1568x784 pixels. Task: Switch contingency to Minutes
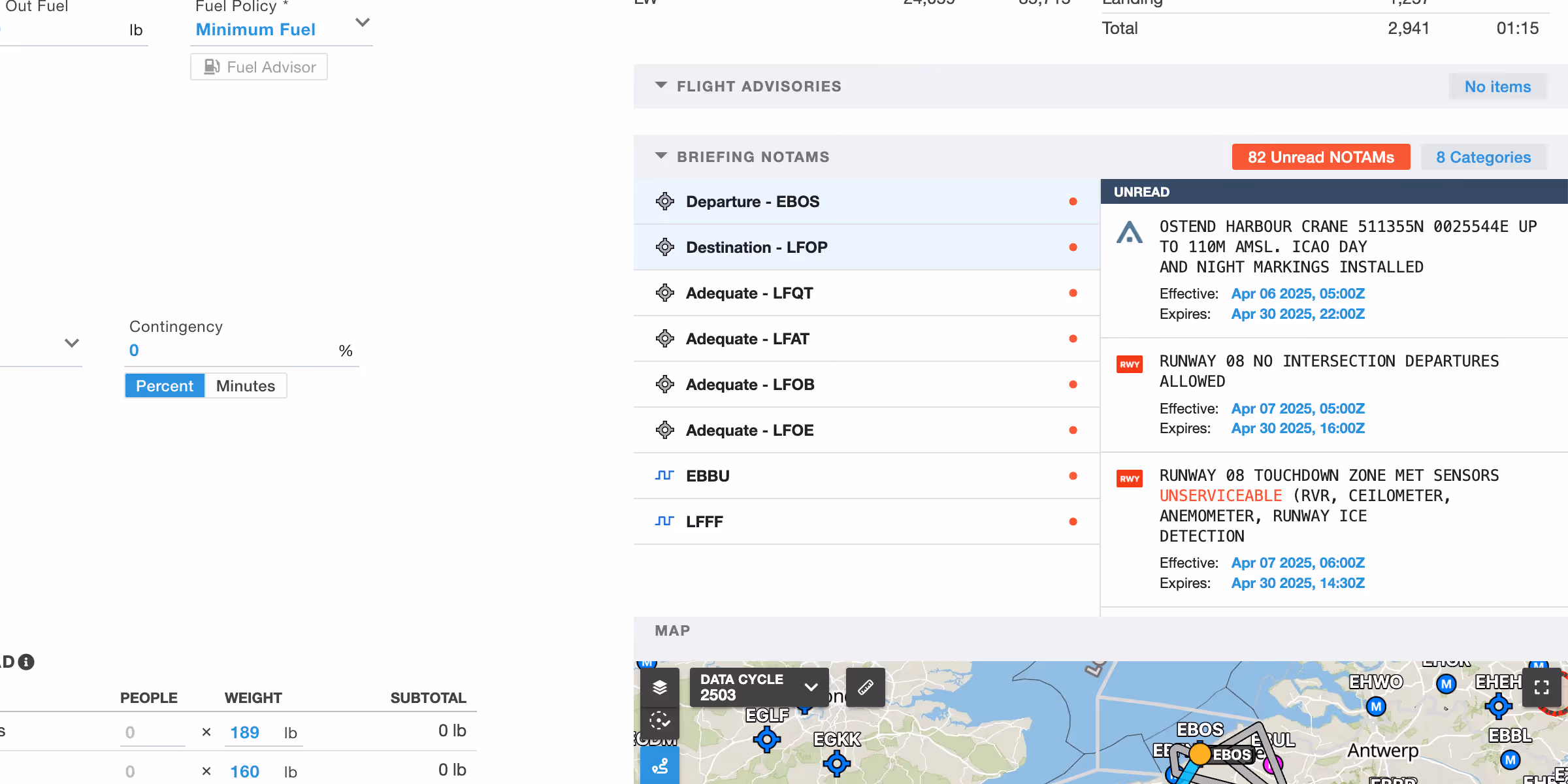246,386
